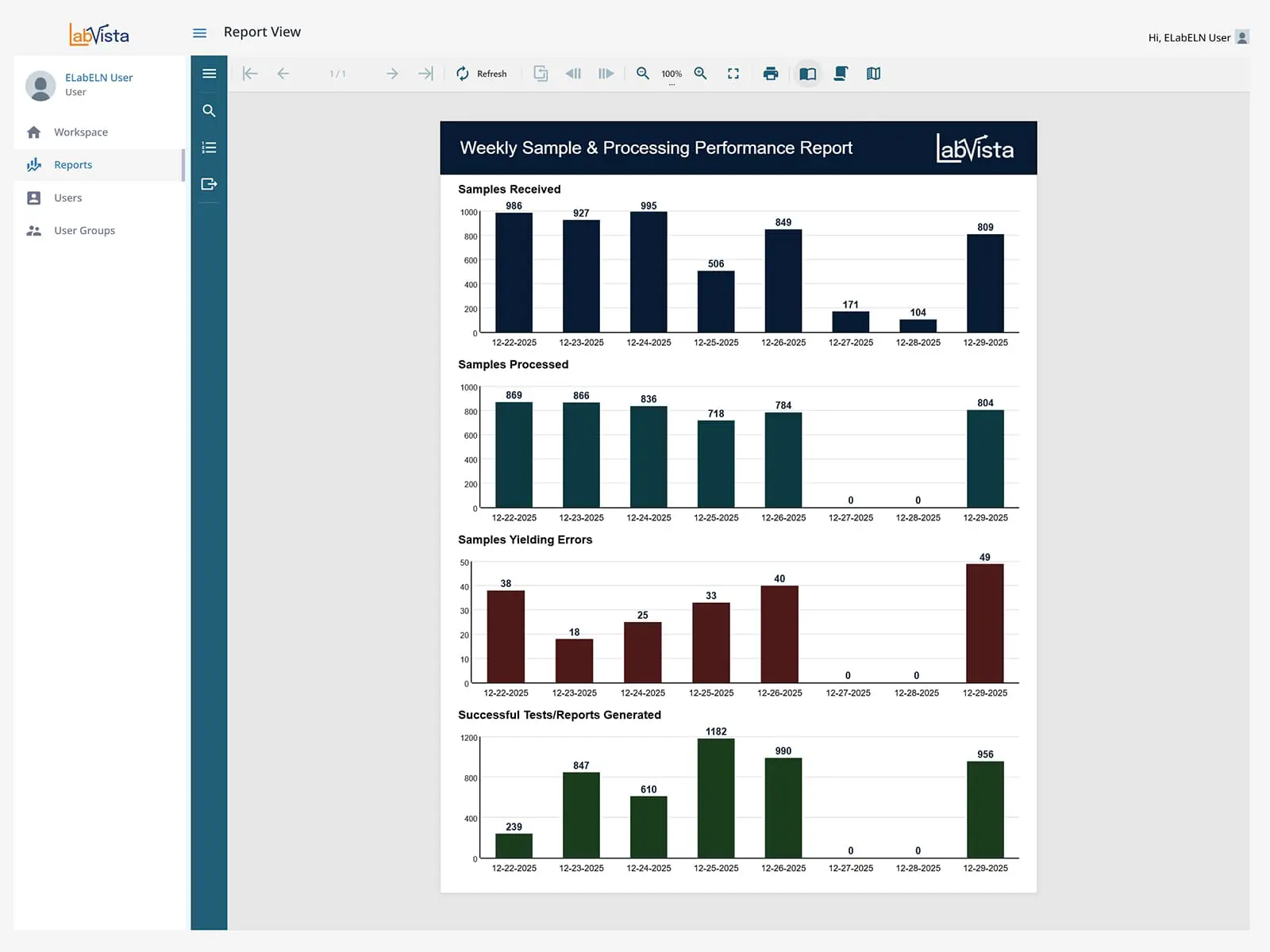Open the Workspace link
The width and height of the screenshot is (1270, 952).
point(80,132)
